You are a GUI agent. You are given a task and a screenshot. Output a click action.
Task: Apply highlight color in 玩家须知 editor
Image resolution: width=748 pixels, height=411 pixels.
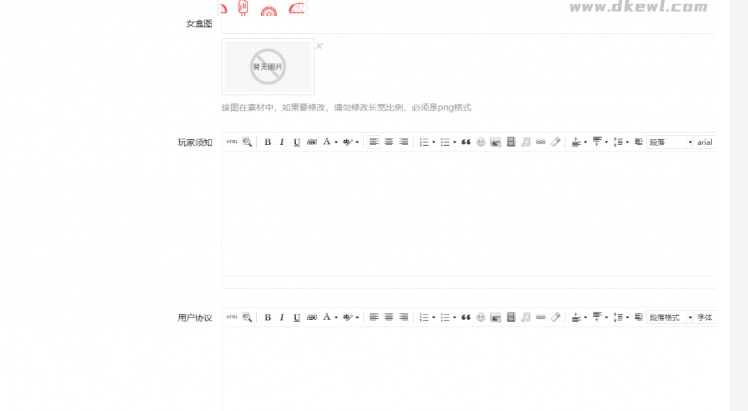click(x=347, y=142)
